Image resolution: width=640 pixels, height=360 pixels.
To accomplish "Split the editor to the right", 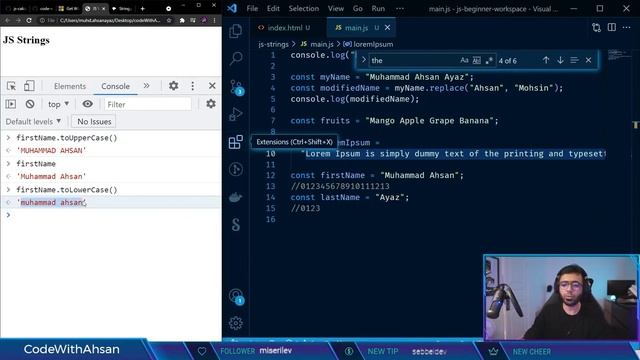I will (x=611, y=27).
